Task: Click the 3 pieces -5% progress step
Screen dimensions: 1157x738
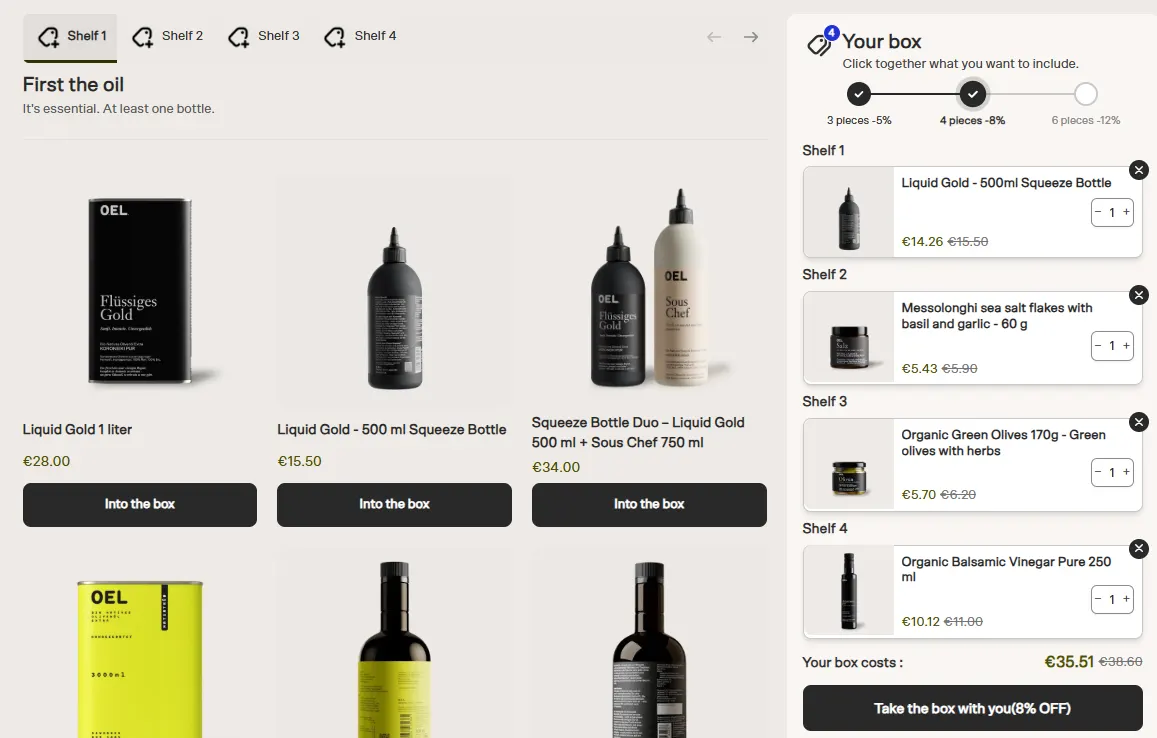Action: click(859, 94)
